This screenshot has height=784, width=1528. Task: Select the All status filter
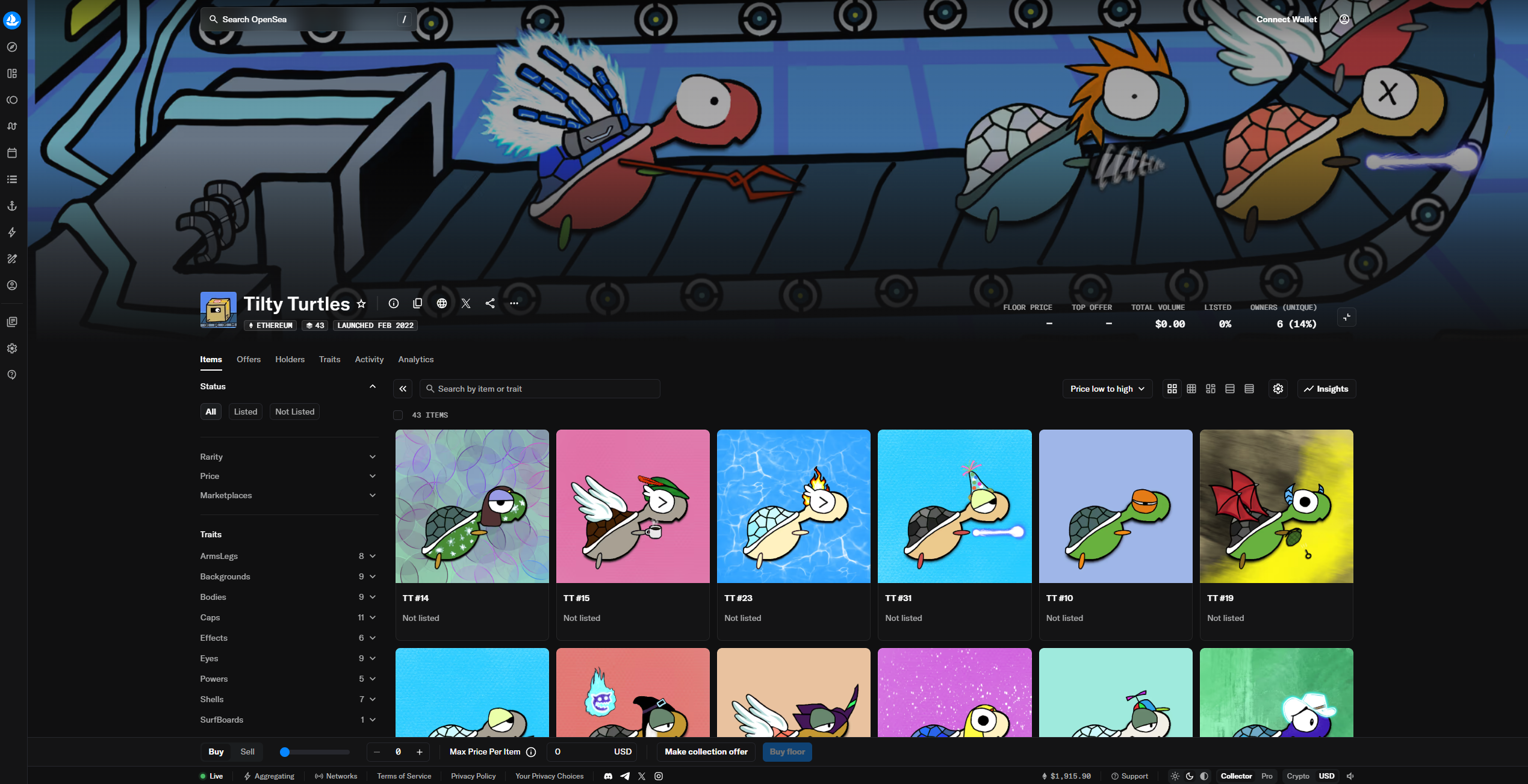[x=211, y=412]
